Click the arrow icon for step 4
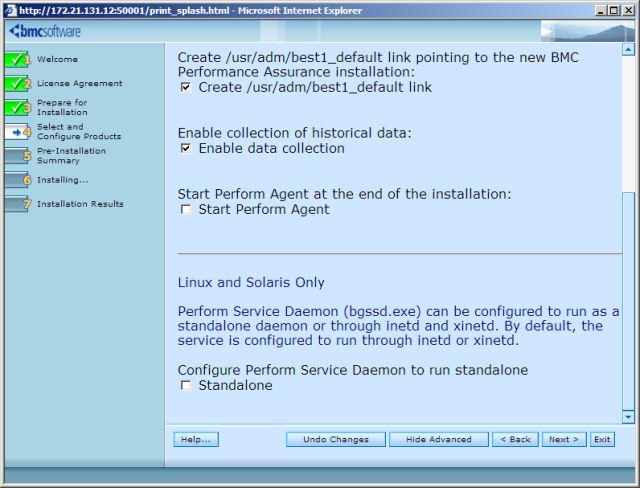 18,132
